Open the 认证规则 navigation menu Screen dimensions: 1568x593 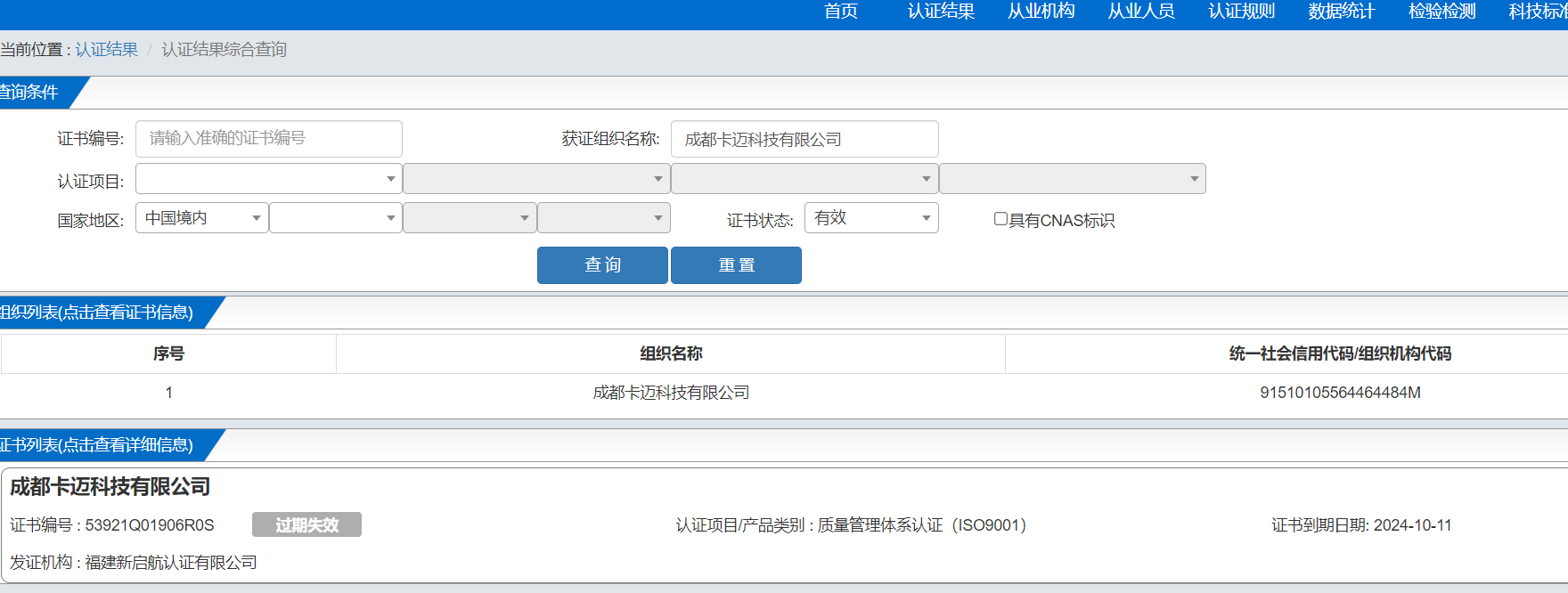tap(1241, 12)
